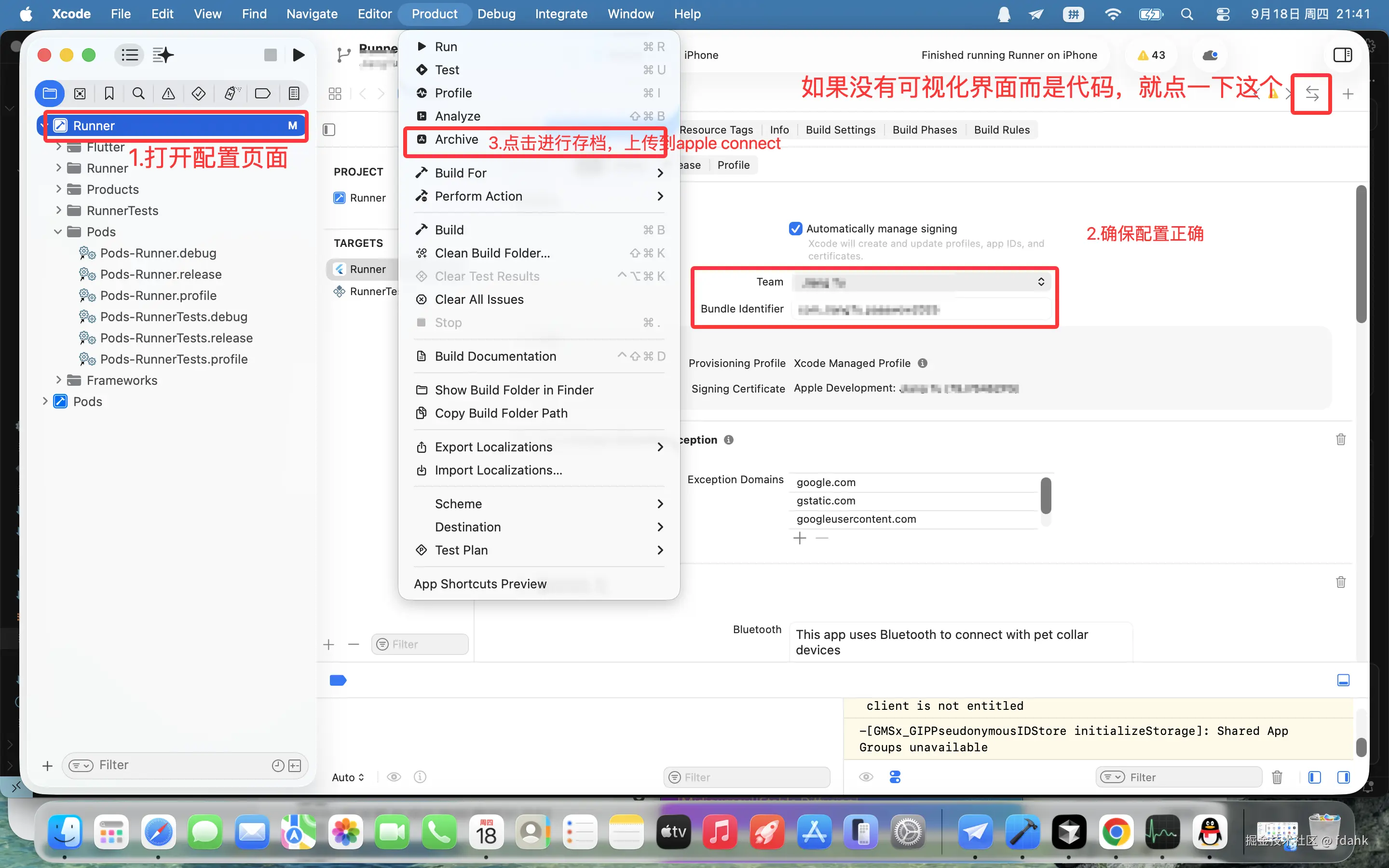
Task: Click Clean Build Folder menu item
Action: pos(492,253)
